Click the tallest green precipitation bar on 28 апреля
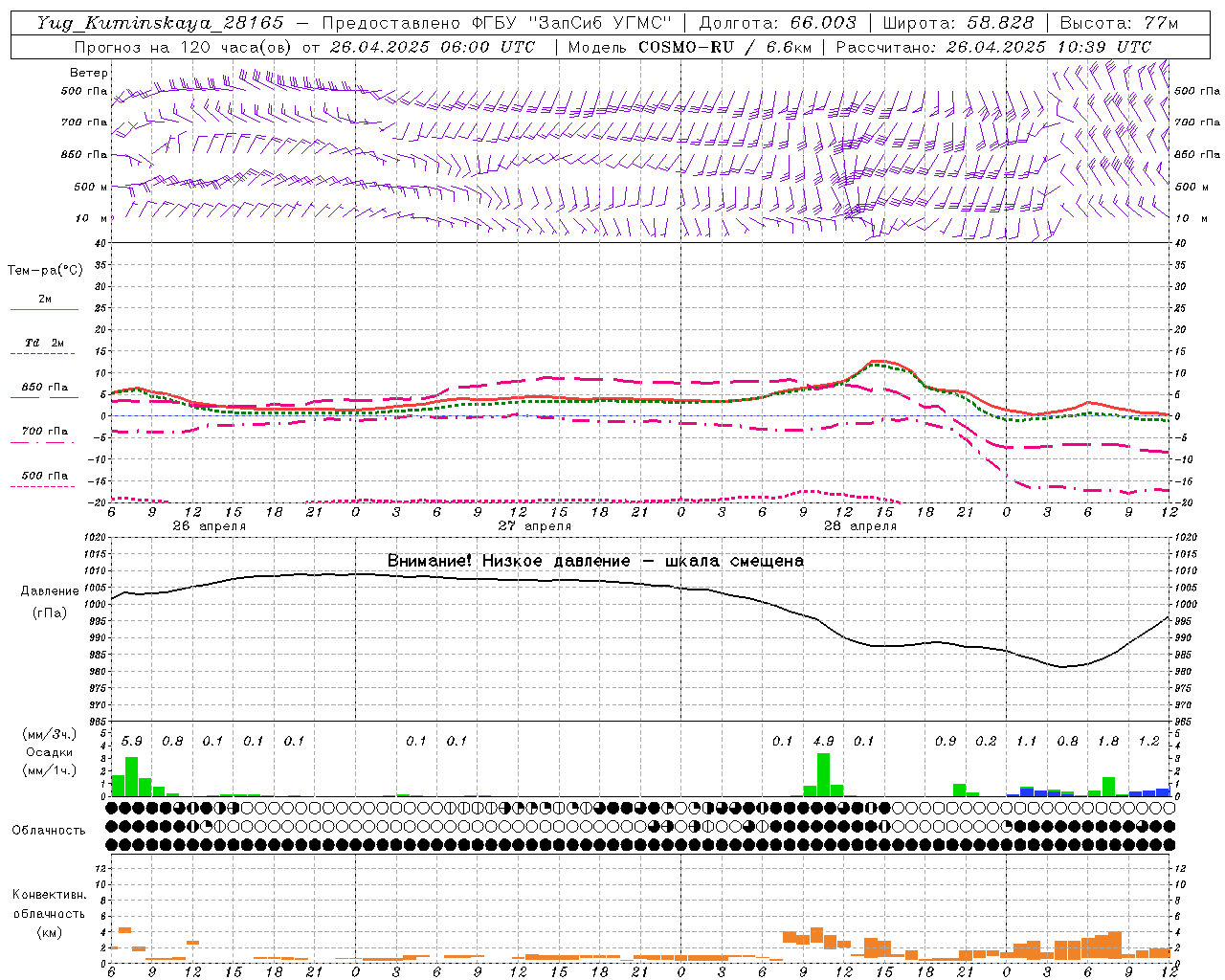 (823, 775)
